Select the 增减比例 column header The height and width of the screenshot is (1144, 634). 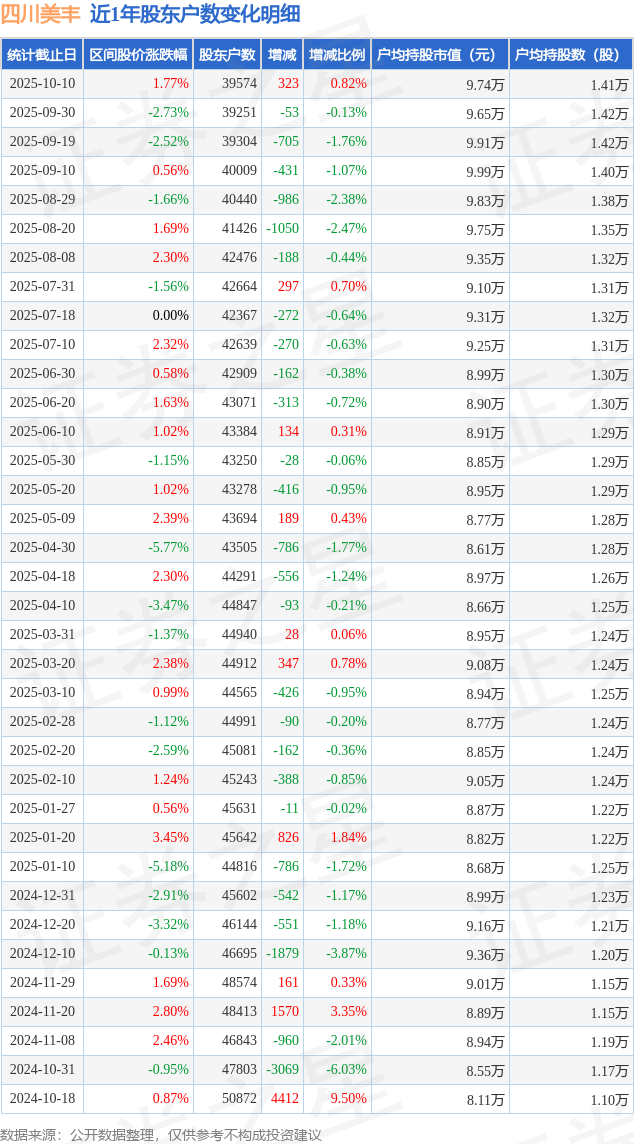[337, 55]
